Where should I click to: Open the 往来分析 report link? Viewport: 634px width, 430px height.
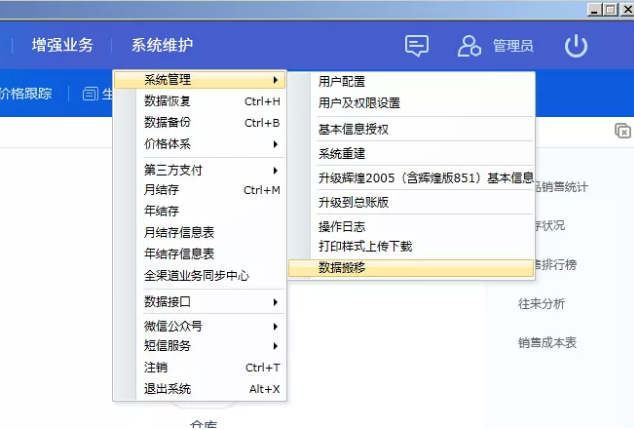coord(541,303)
